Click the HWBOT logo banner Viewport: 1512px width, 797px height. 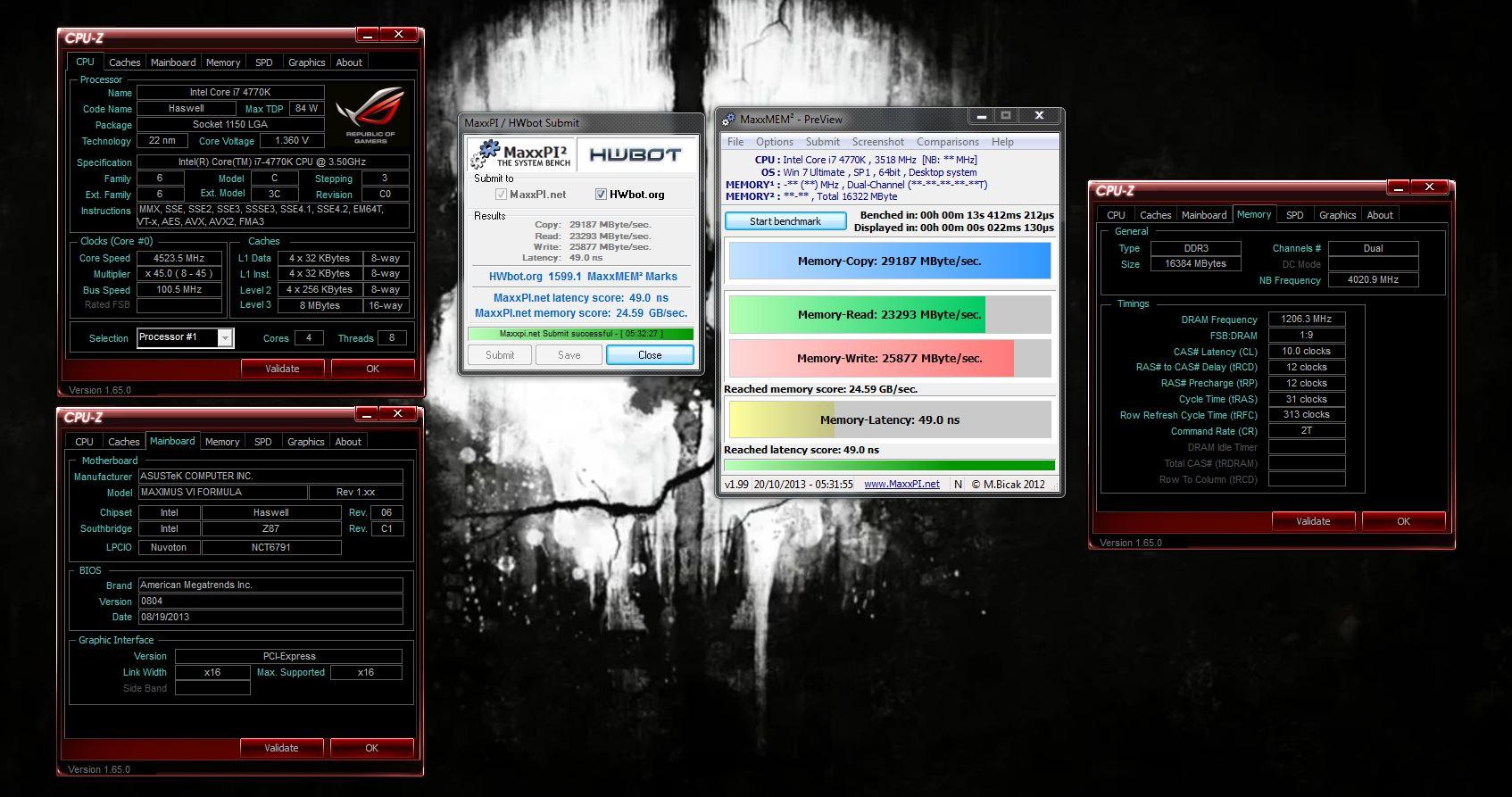click(635, 154)
